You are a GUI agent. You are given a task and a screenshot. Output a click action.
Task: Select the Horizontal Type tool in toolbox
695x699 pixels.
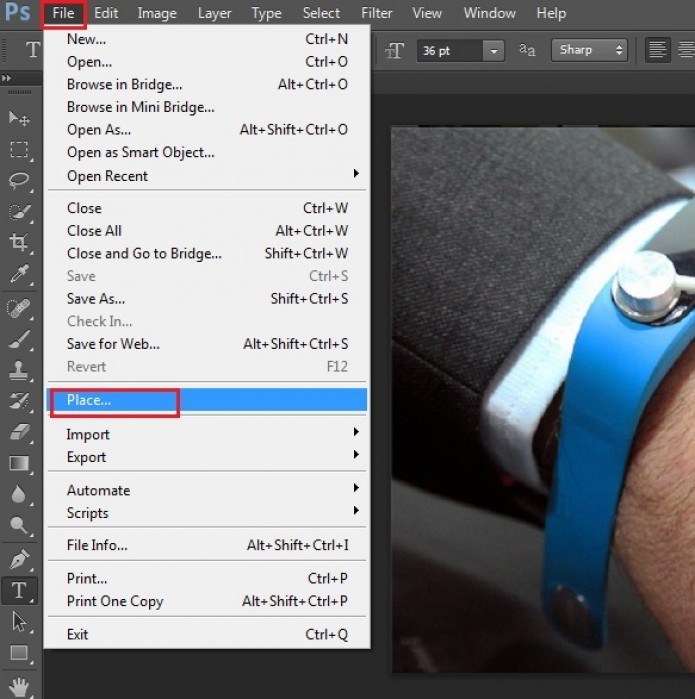pos(19,591)
